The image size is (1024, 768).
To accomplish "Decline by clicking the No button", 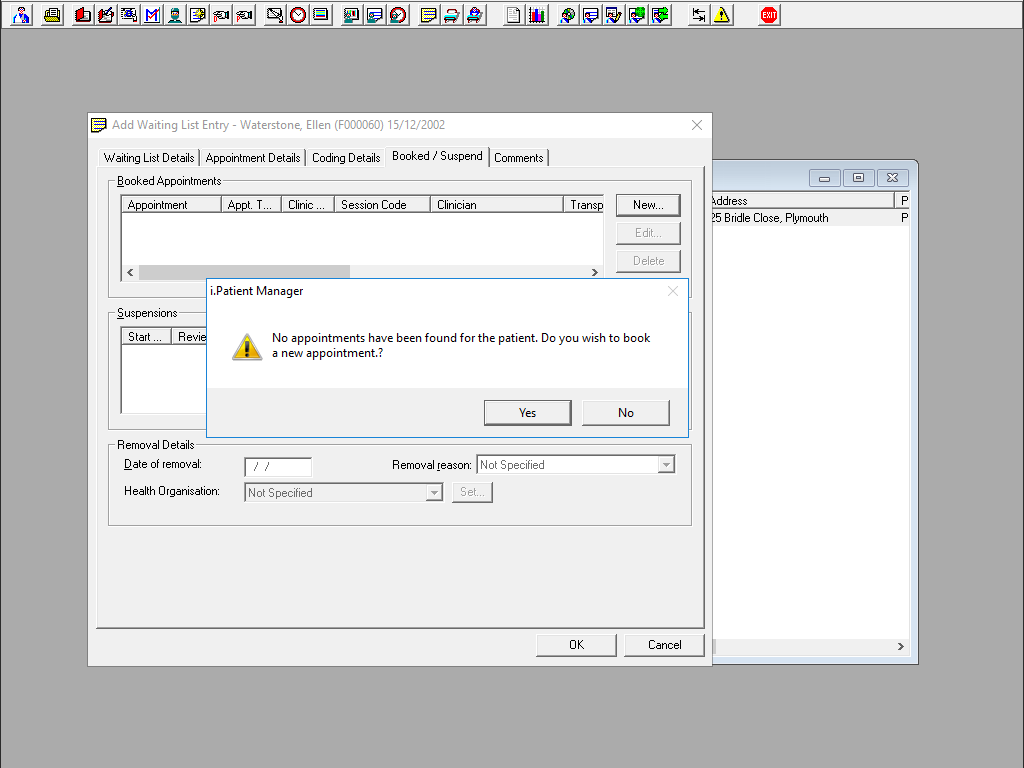I will click(x=626, y=413).
